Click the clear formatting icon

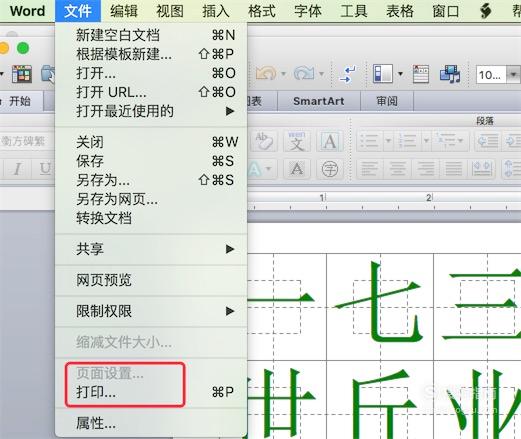click(x=264, y=141)
